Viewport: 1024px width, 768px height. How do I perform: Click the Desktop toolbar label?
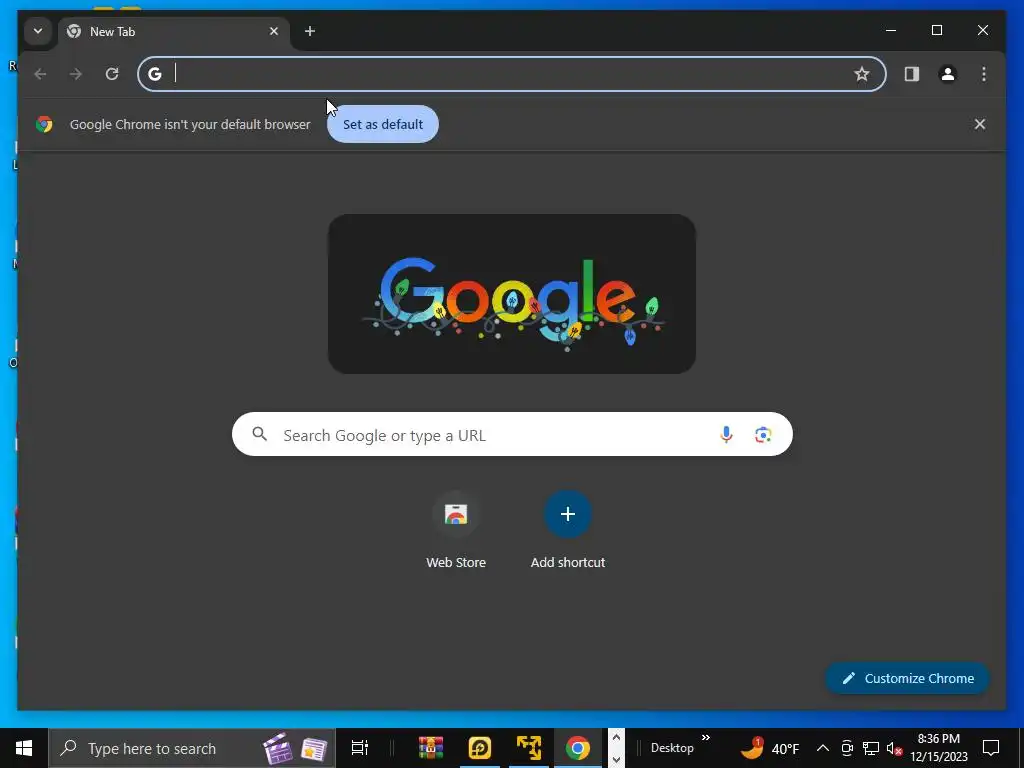[x=672, y=748]
